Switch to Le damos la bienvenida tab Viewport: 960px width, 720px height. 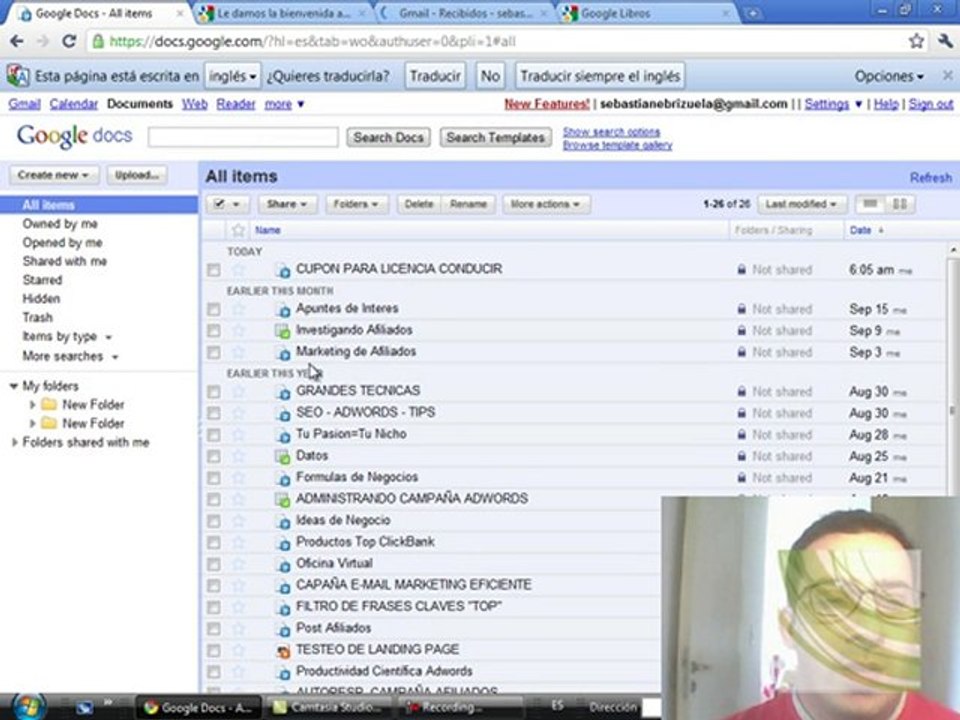(x=284, y=13)
